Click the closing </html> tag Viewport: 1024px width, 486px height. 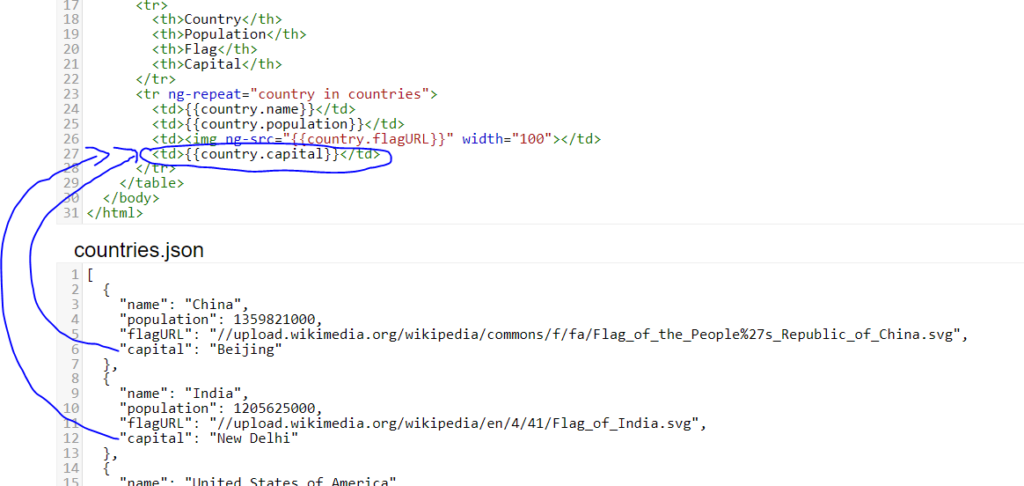[115, 213]
